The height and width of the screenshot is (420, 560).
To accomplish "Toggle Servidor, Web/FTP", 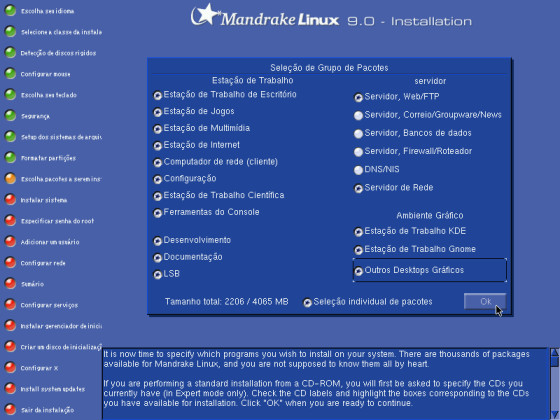I will tap(358, 97).
